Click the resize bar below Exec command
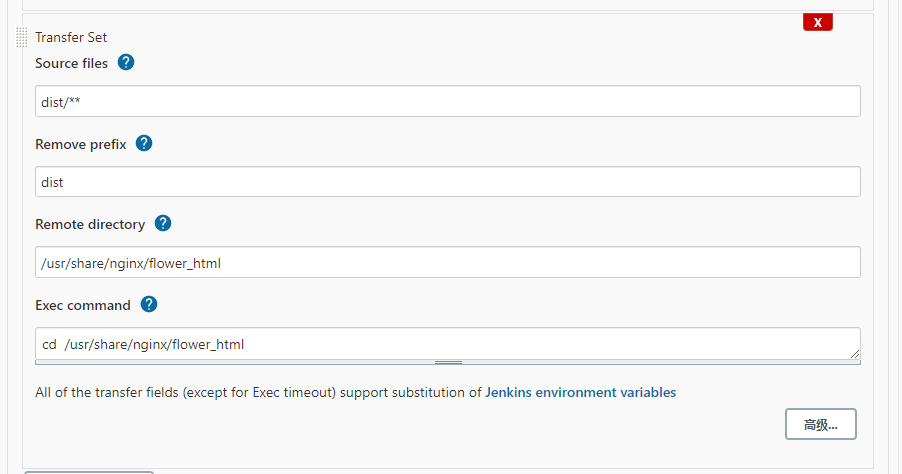This screenshot has height=474, width=902. (x=447, y=362)
